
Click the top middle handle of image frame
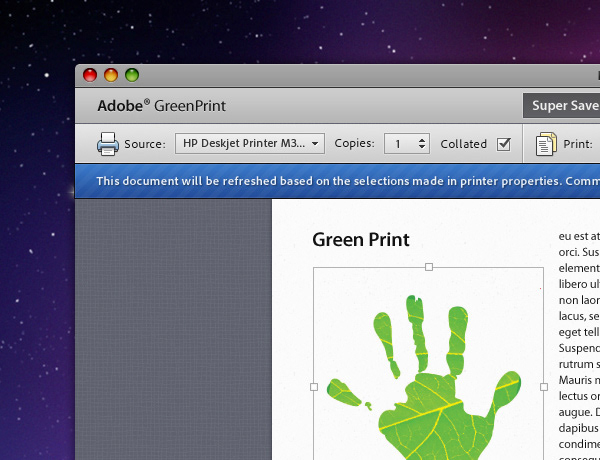429,267
